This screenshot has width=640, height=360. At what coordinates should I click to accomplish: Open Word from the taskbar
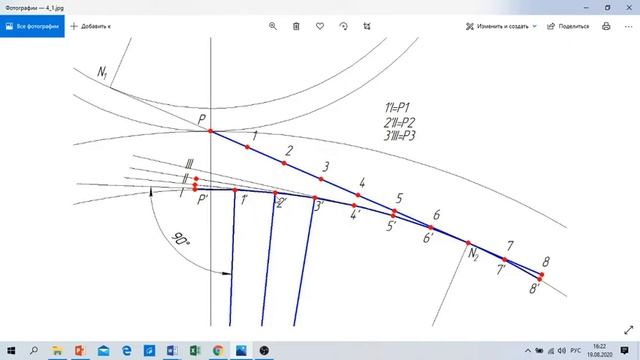(x=172, y=351)
